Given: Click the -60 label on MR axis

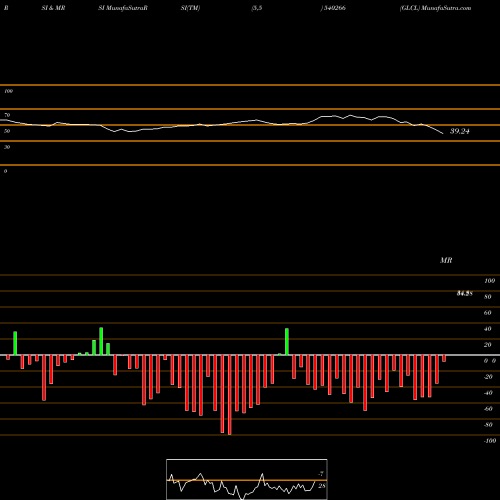Looking at the screenshot, I should (x=488, y=409).
